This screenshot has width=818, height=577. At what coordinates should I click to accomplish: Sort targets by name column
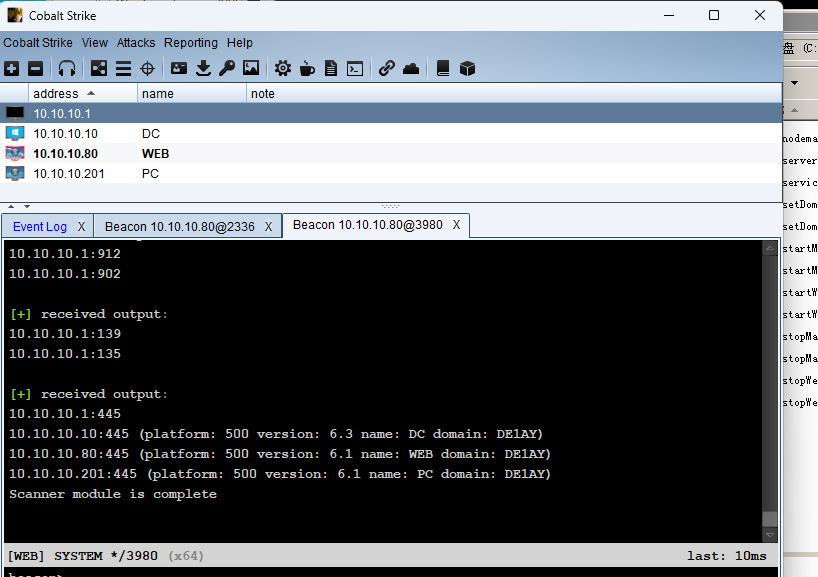click(x=192, y=93)
